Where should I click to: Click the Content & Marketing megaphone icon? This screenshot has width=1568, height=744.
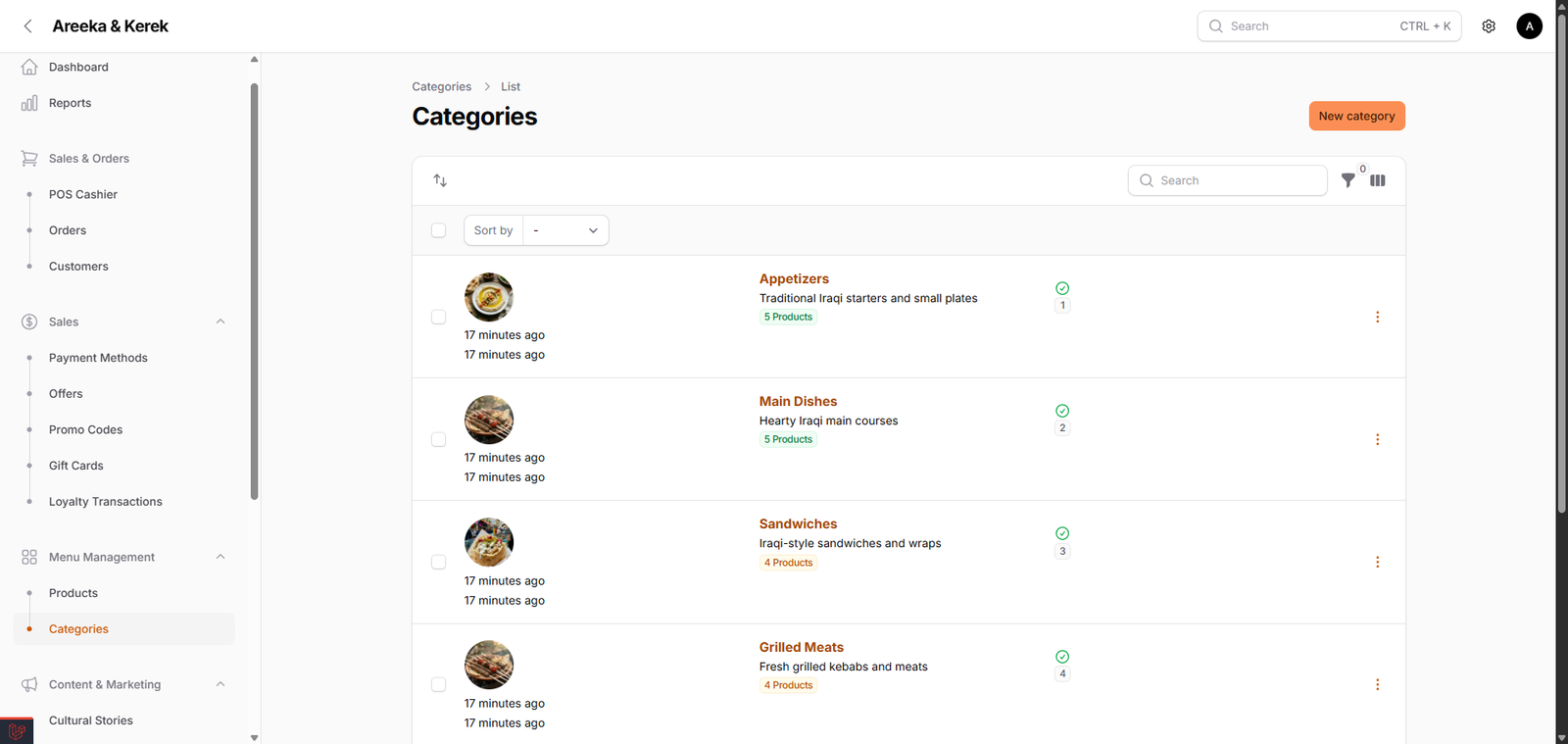pos(29,684)
